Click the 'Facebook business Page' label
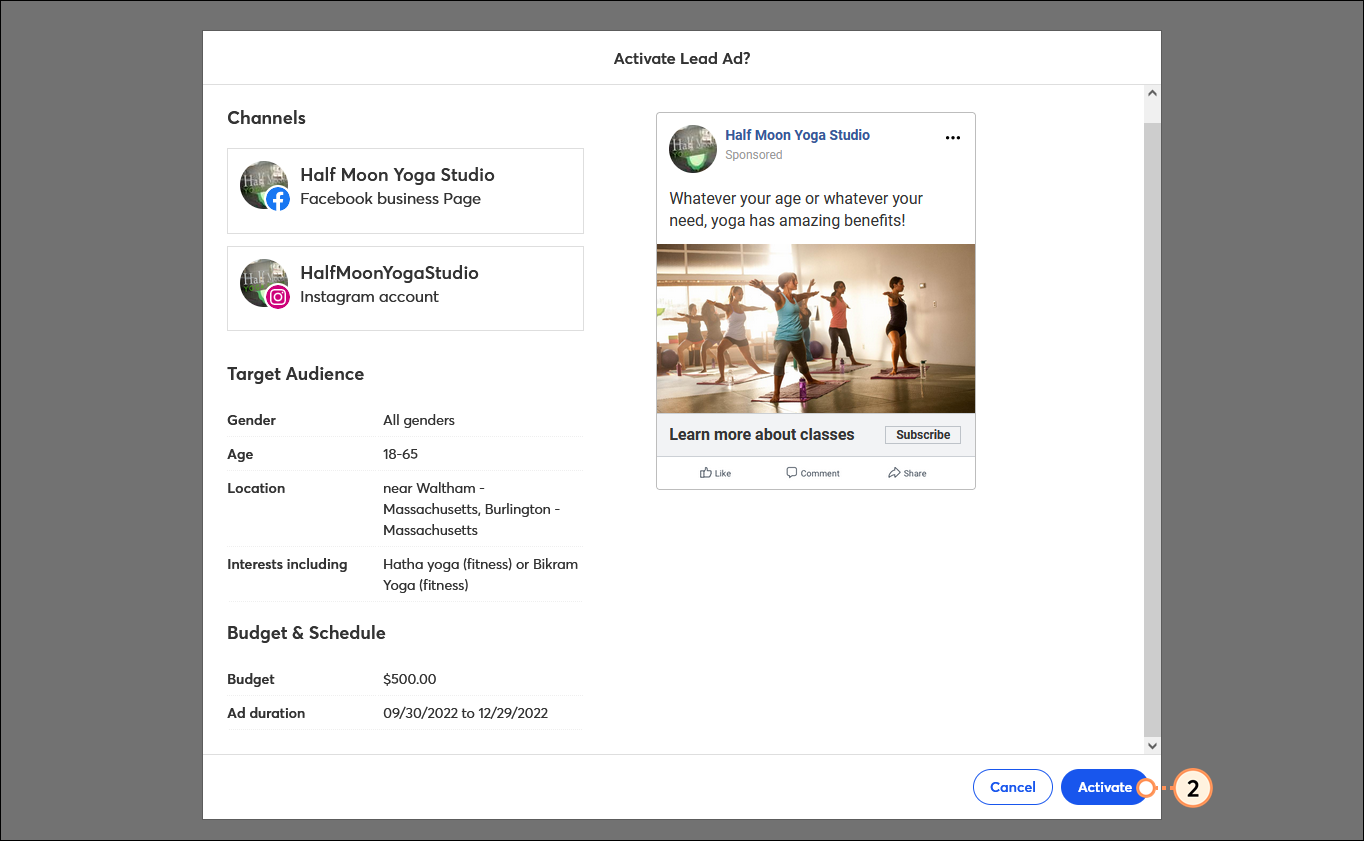 point(390,199)
